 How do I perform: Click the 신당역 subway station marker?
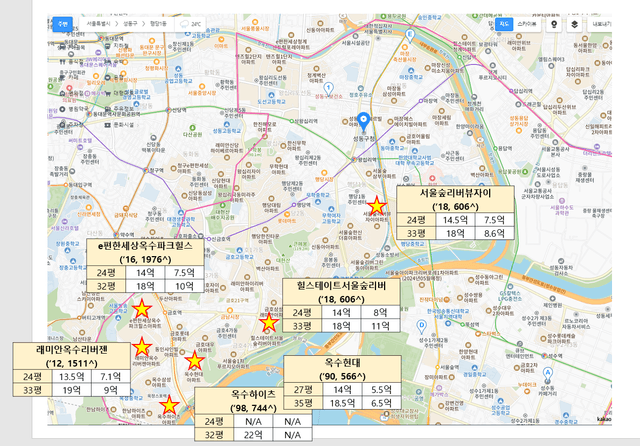tap(168, 110)
